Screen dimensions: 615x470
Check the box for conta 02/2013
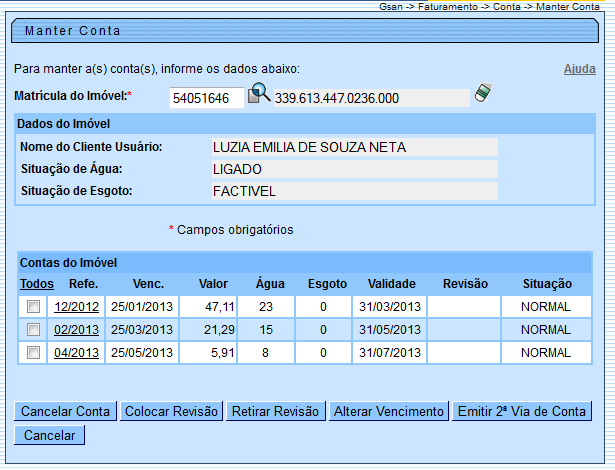click(x=34, y=329)
